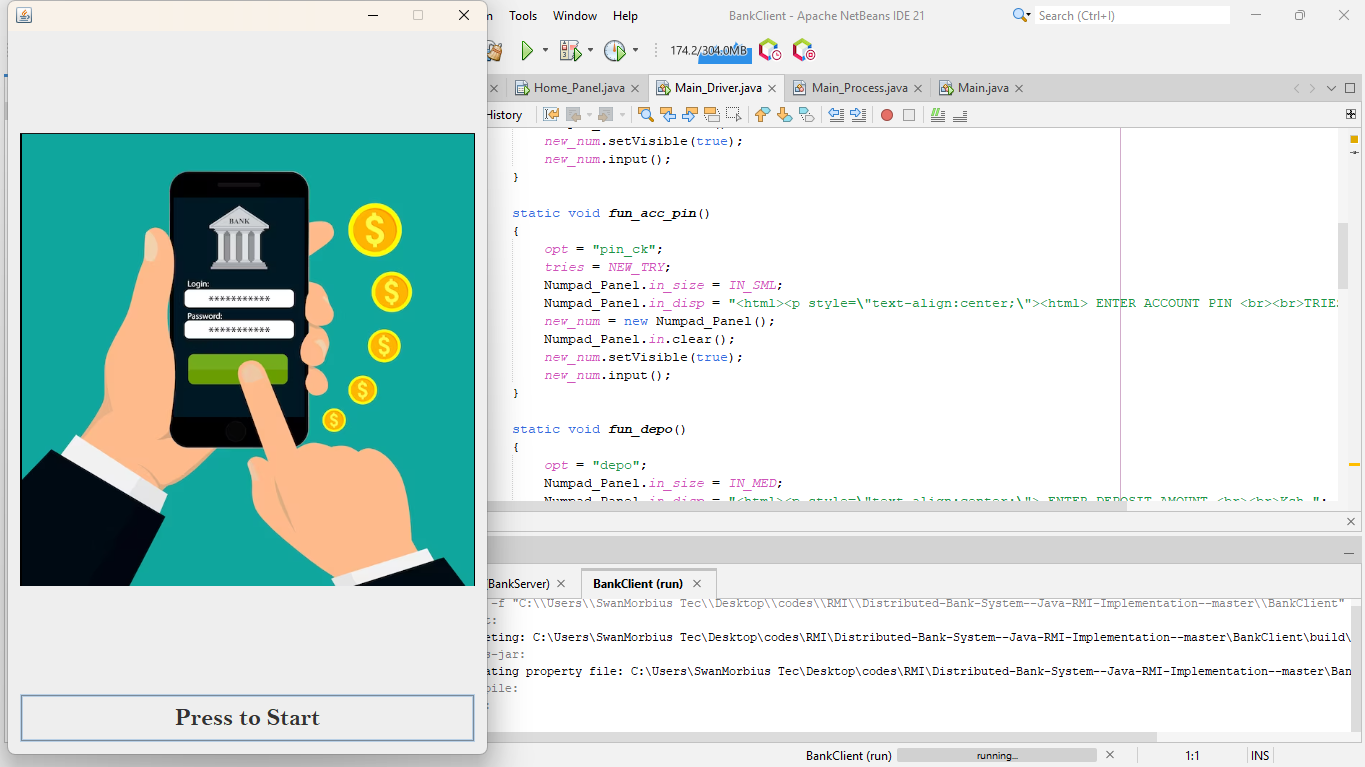Toggle Rectangular Selection in editor toolbar

pyautogui.click(x=734, y=115)
